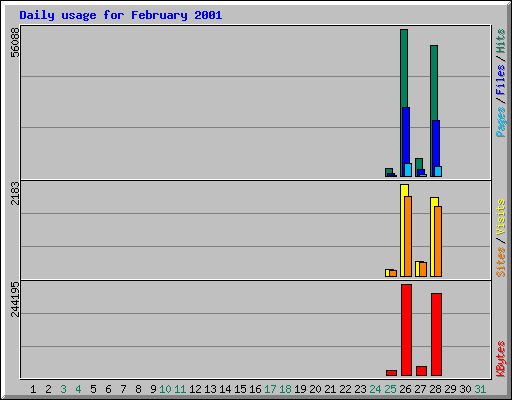The width and height of the screenshot is (512, 400).
Task: Click the orange Sites legend label
Action: (501, 262)
